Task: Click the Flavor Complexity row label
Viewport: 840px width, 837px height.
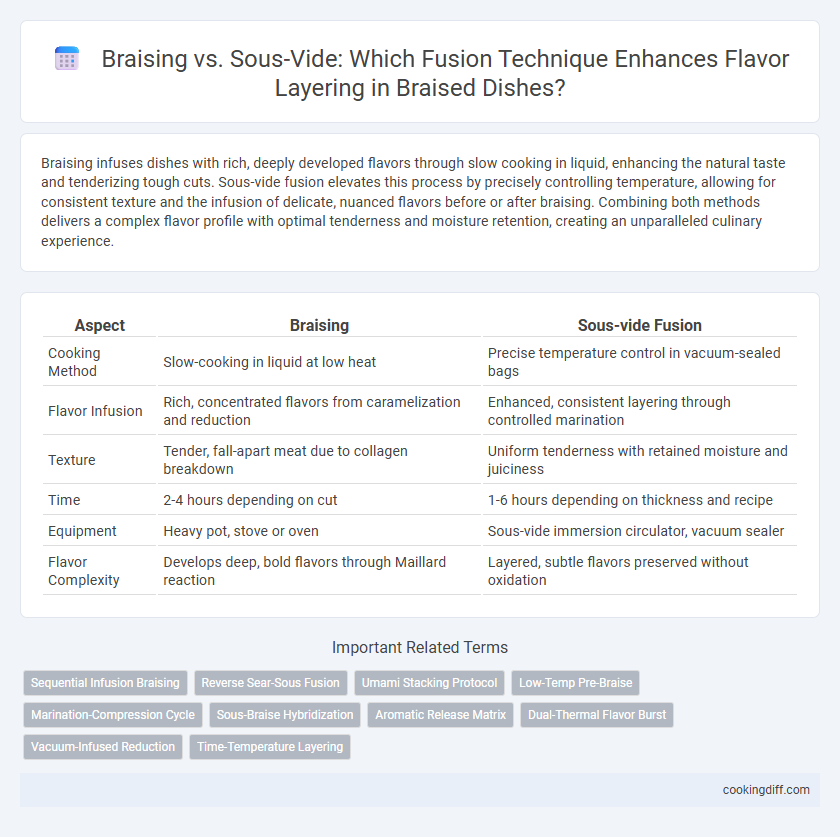Action: coord(84,571)
